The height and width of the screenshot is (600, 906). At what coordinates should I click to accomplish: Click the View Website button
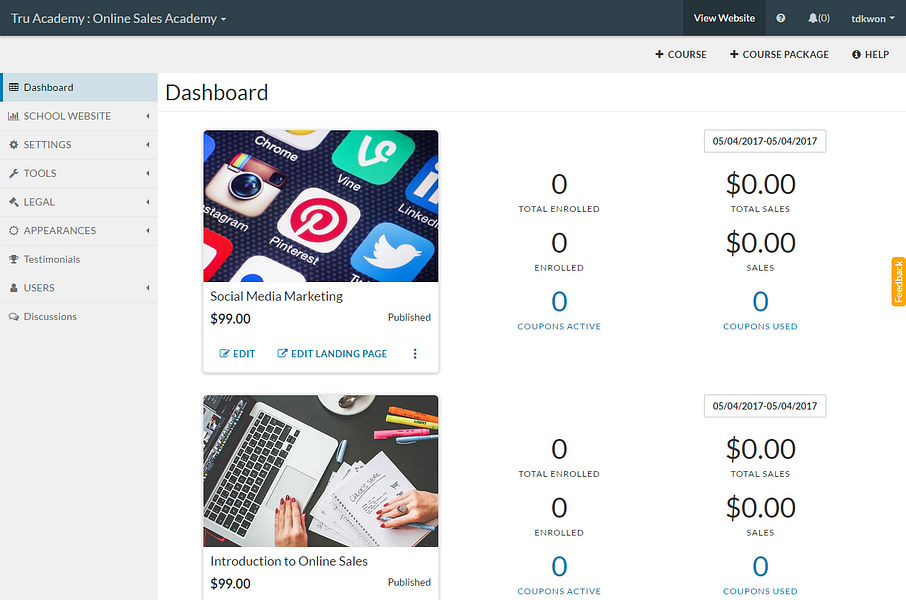pyautogui.click(x=724, y=18)
